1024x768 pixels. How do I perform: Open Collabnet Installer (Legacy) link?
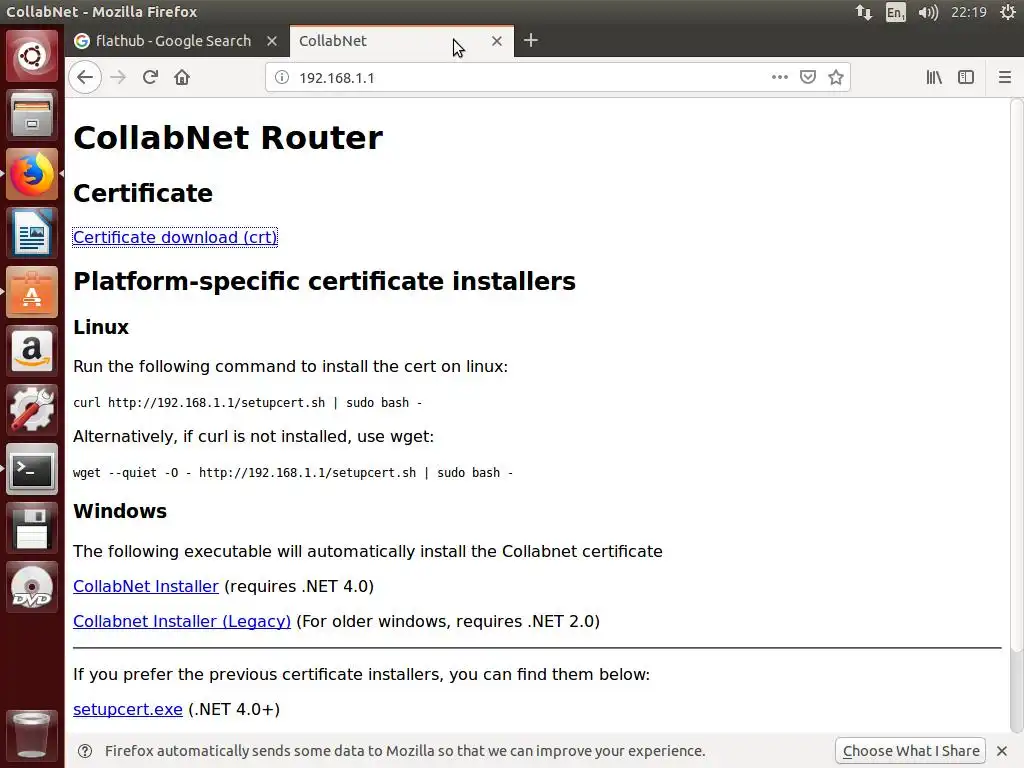pyautogui.click(x=182, y=621)
